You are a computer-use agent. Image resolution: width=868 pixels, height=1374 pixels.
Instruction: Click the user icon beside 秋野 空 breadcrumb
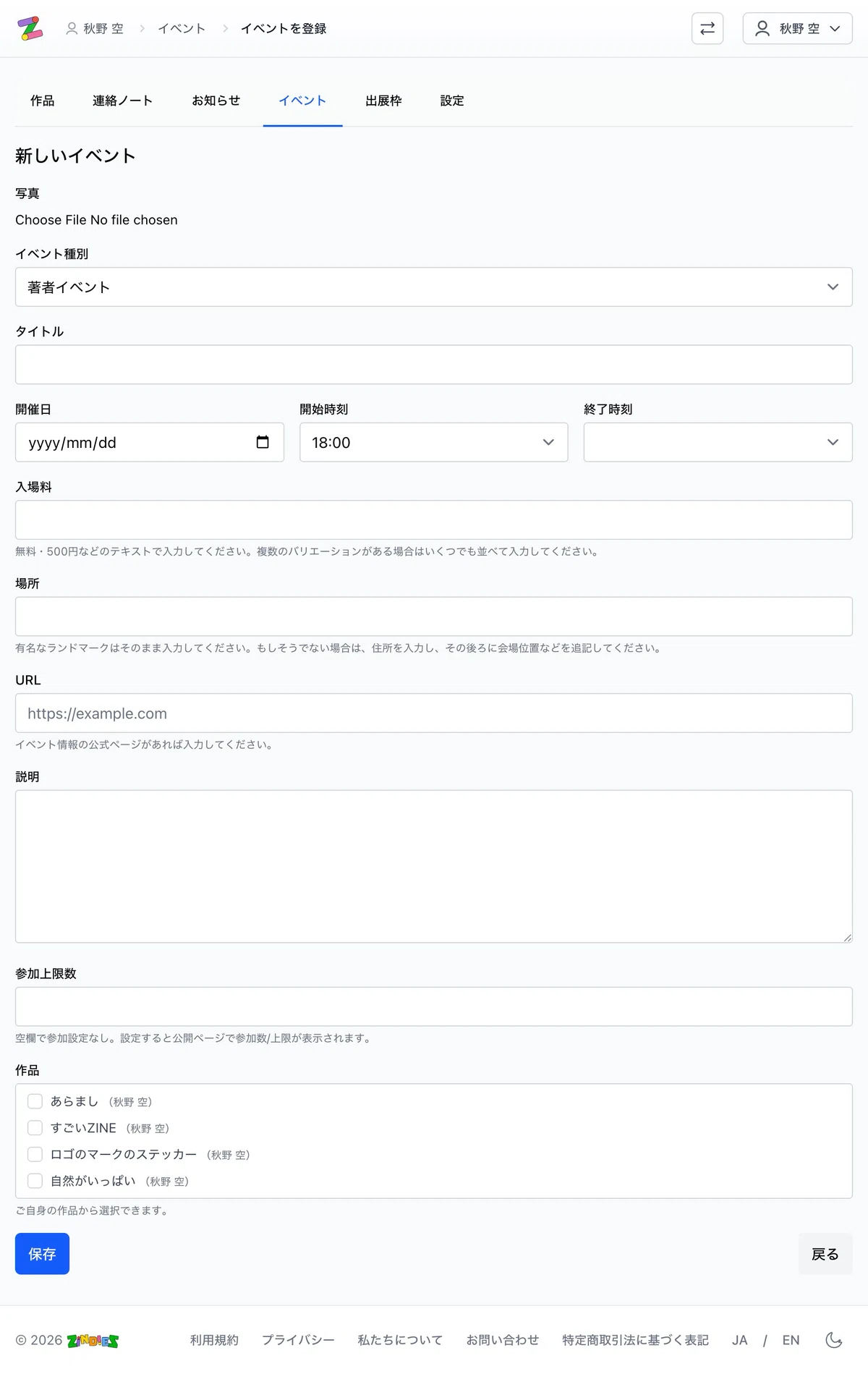point(72,28)
